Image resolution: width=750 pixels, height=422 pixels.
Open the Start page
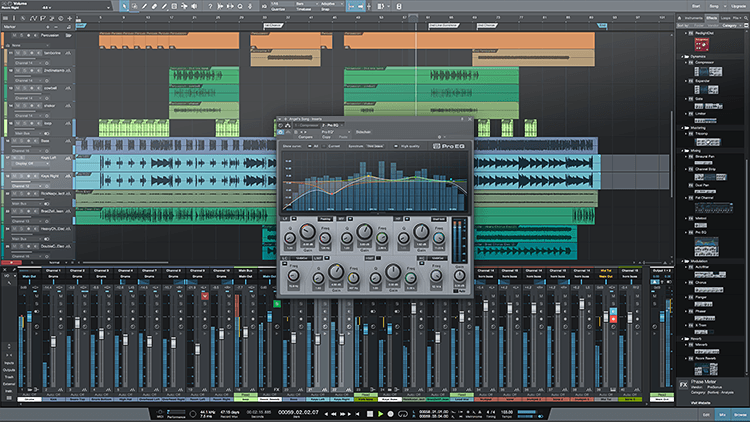click(696, 6)
